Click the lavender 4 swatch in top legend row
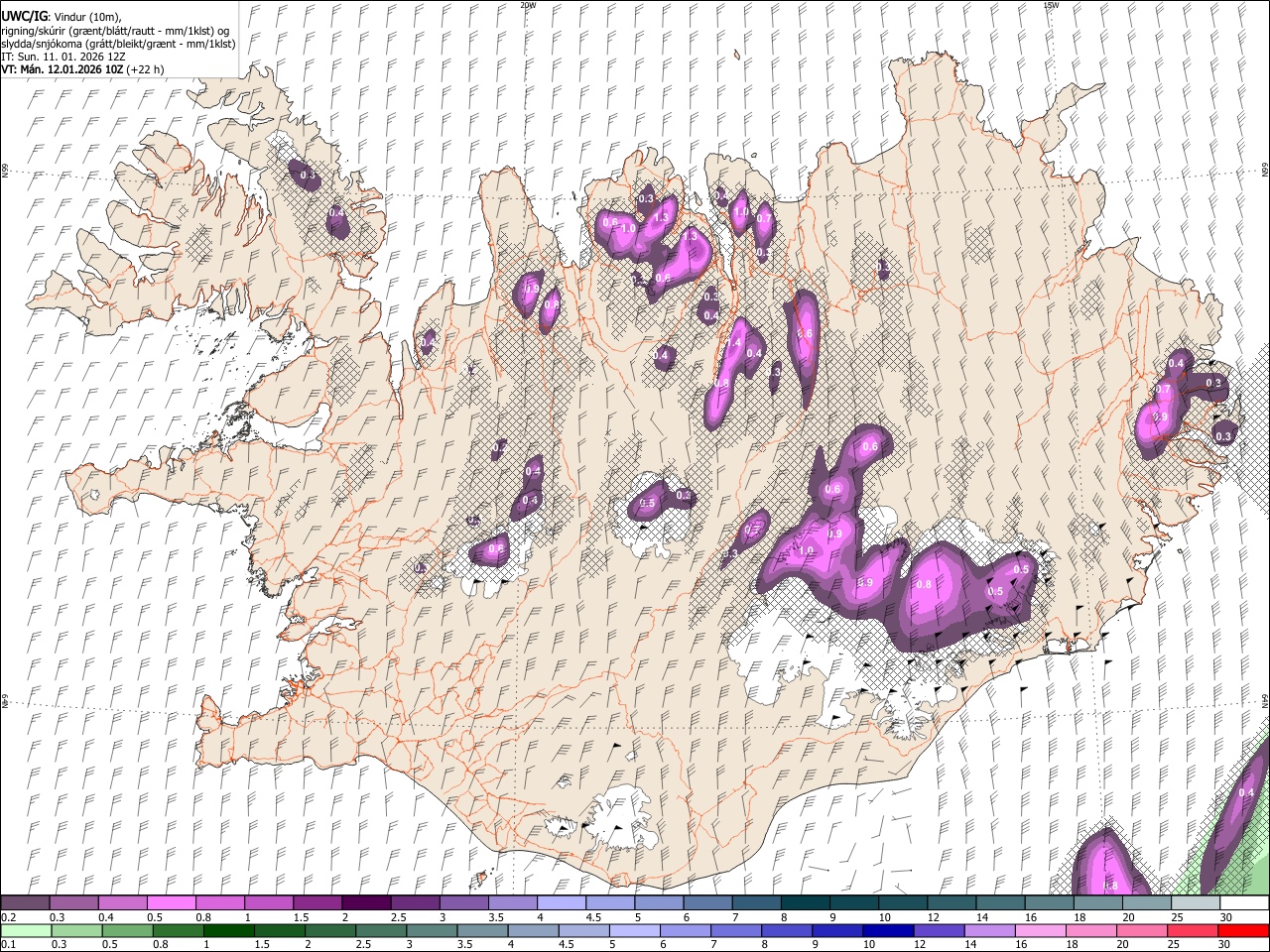 click(562, 903)
